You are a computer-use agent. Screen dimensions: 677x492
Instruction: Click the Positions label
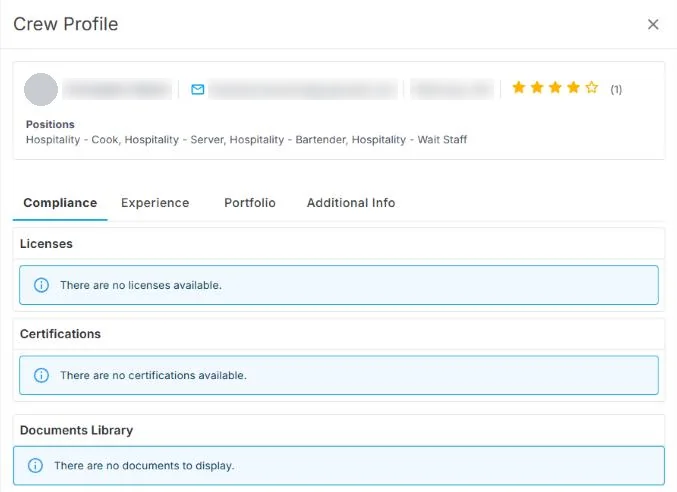[x=50, y=124]
